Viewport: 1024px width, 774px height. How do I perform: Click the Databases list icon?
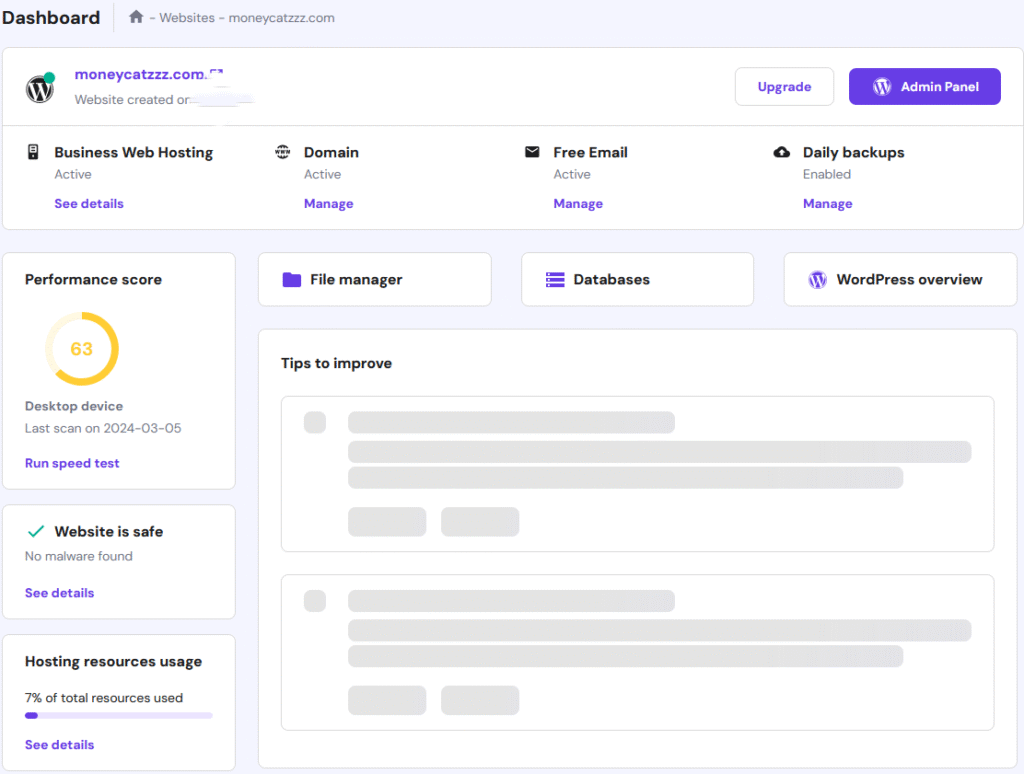(555, 280)
